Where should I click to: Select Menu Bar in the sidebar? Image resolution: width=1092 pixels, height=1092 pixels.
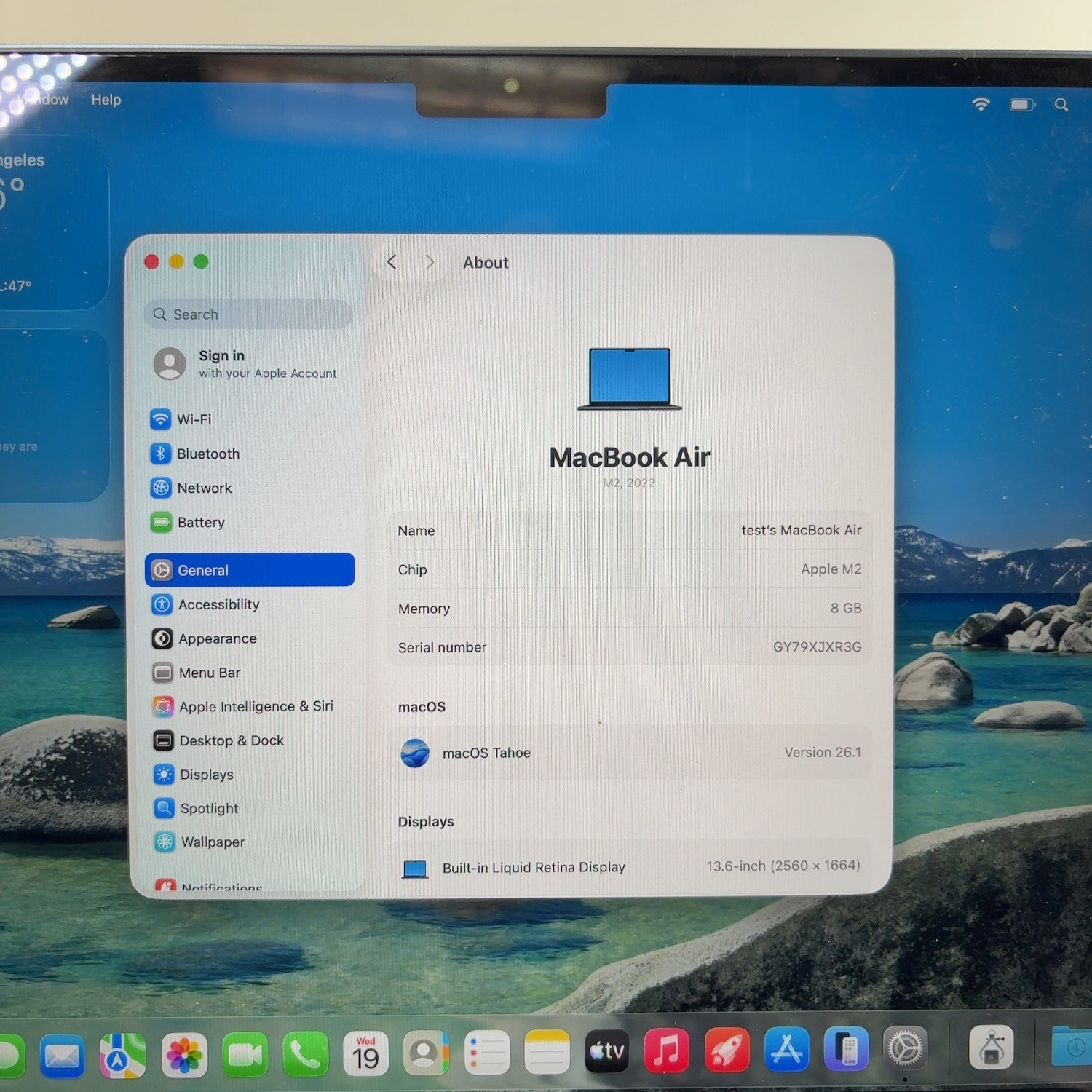(209, 673)
